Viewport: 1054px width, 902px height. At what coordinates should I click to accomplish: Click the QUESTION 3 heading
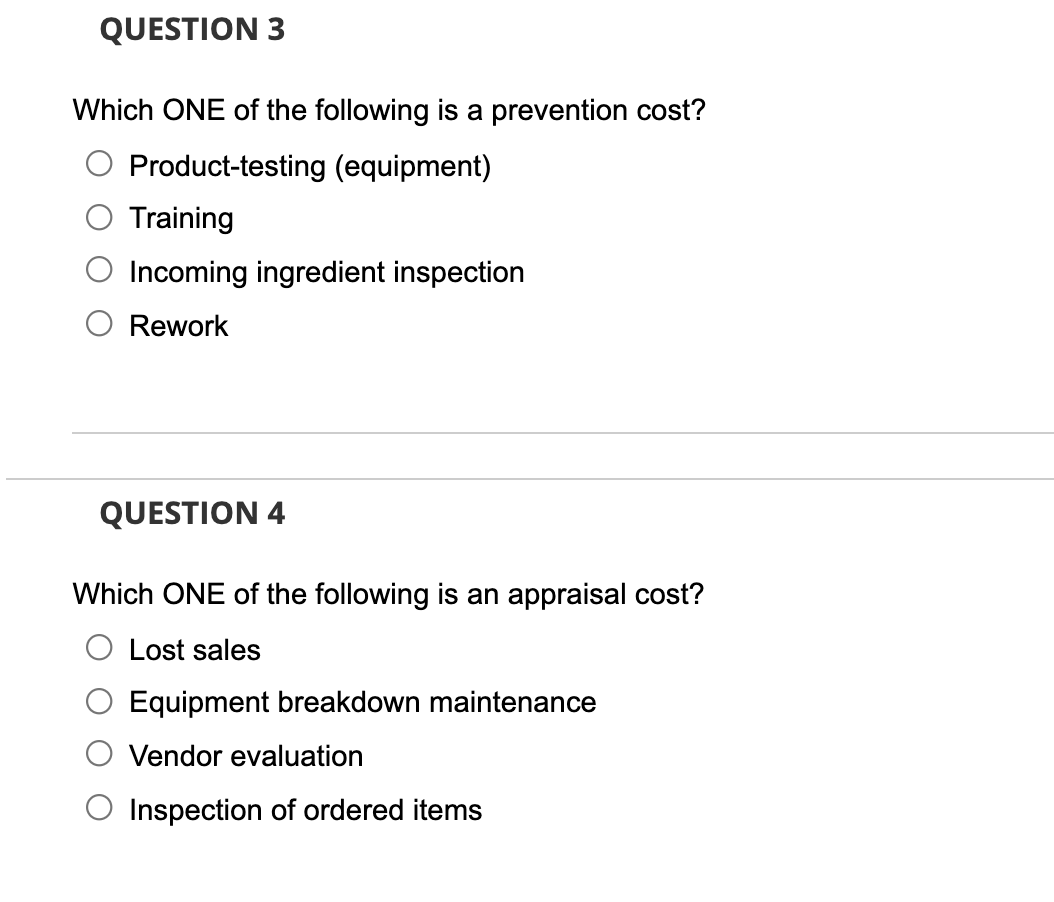pyautogui.click(x=192, y=30)
